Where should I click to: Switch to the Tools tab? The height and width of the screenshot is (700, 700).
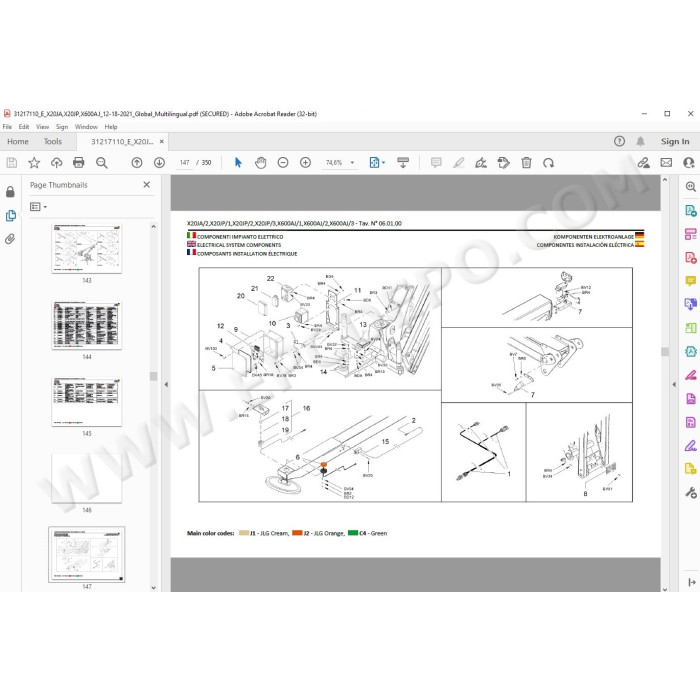point(53,142)
